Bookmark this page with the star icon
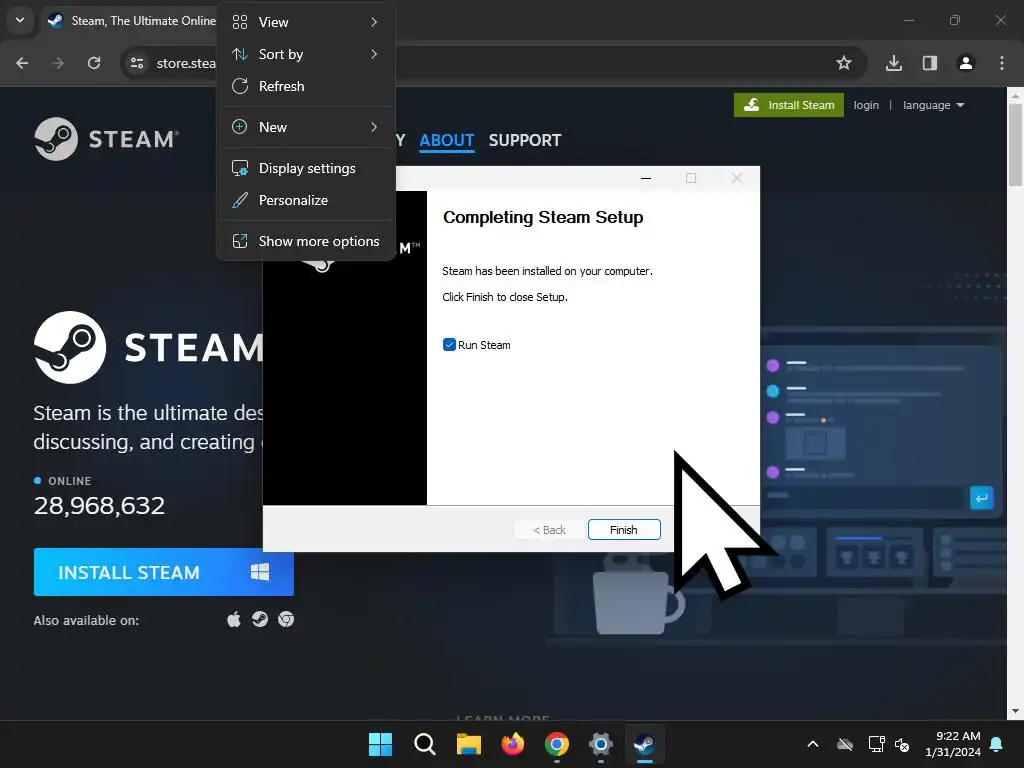The width and height of the screenshot is (1024, 768). [x=844, y=63]
